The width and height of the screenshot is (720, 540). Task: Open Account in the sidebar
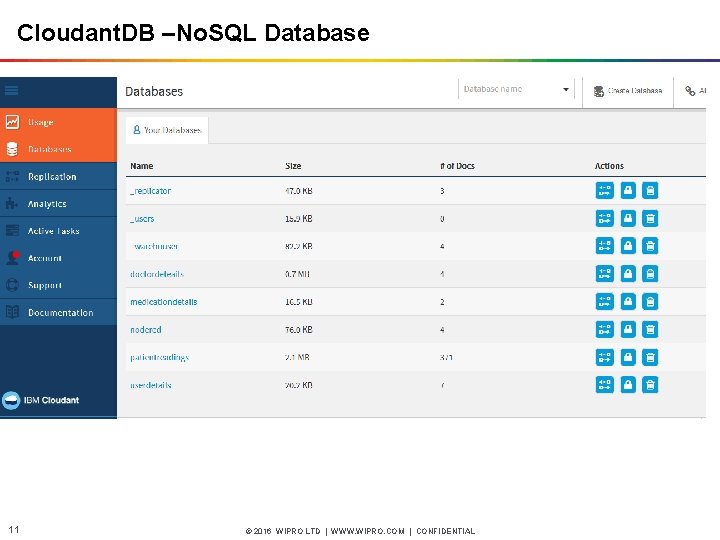pyautogui.click(x=58, y=258)
